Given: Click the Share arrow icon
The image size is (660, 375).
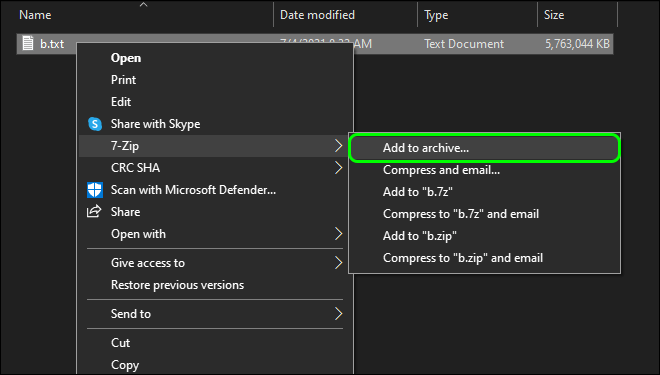Looking at the screenshot, I should tap(94, 211).
